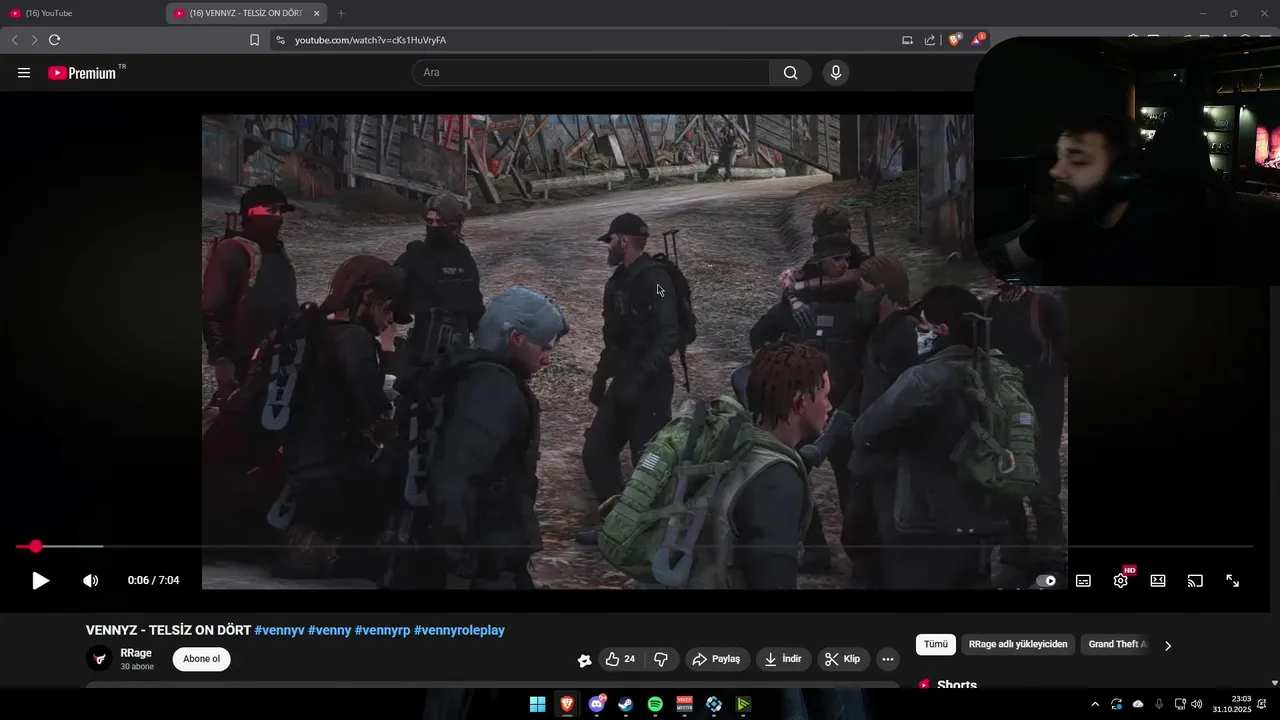The height and width of the screenshot is (720, 1280).
Task: Select the Tümü filter chip
Action: [x=936, y=644]
